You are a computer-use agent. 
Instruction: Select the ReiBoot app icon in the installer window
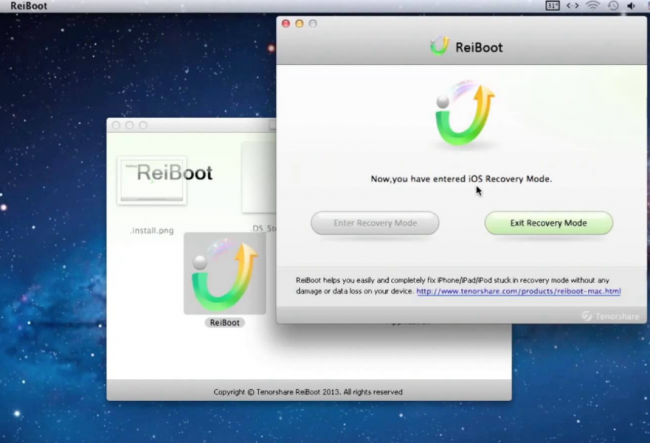[x=225, y=274]
